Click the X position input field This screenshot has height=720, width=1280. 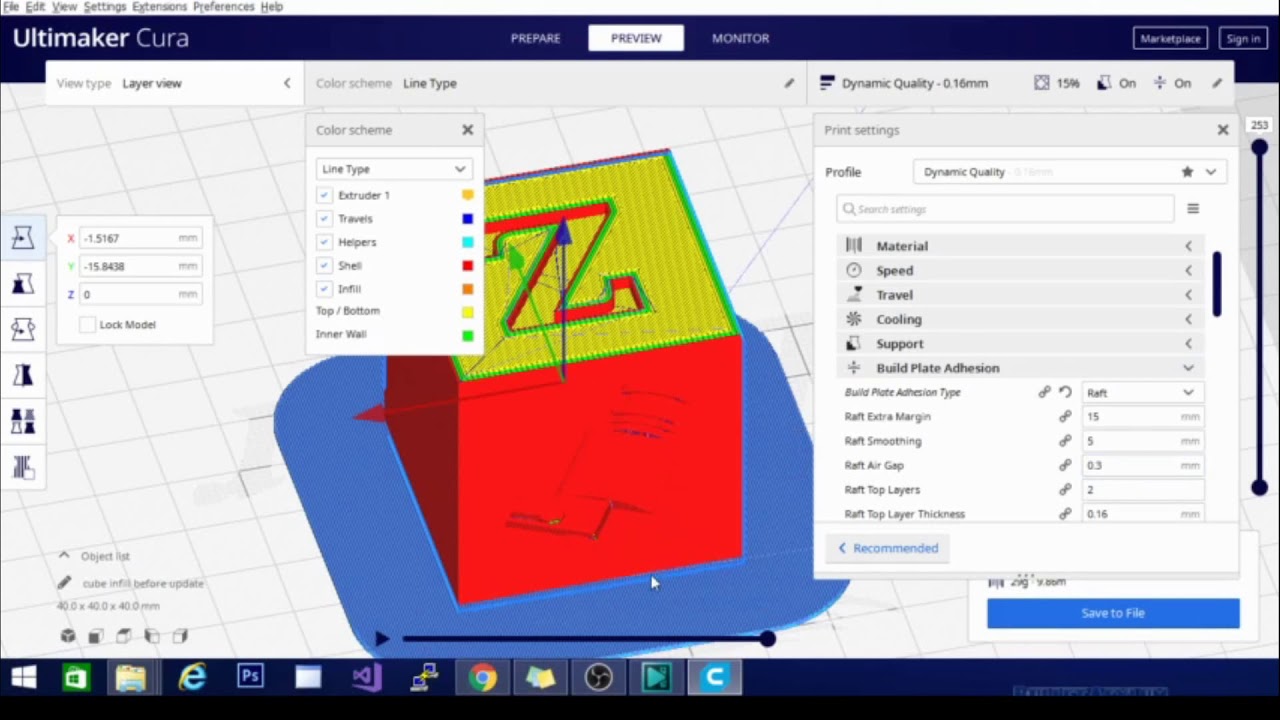[139, 238]
